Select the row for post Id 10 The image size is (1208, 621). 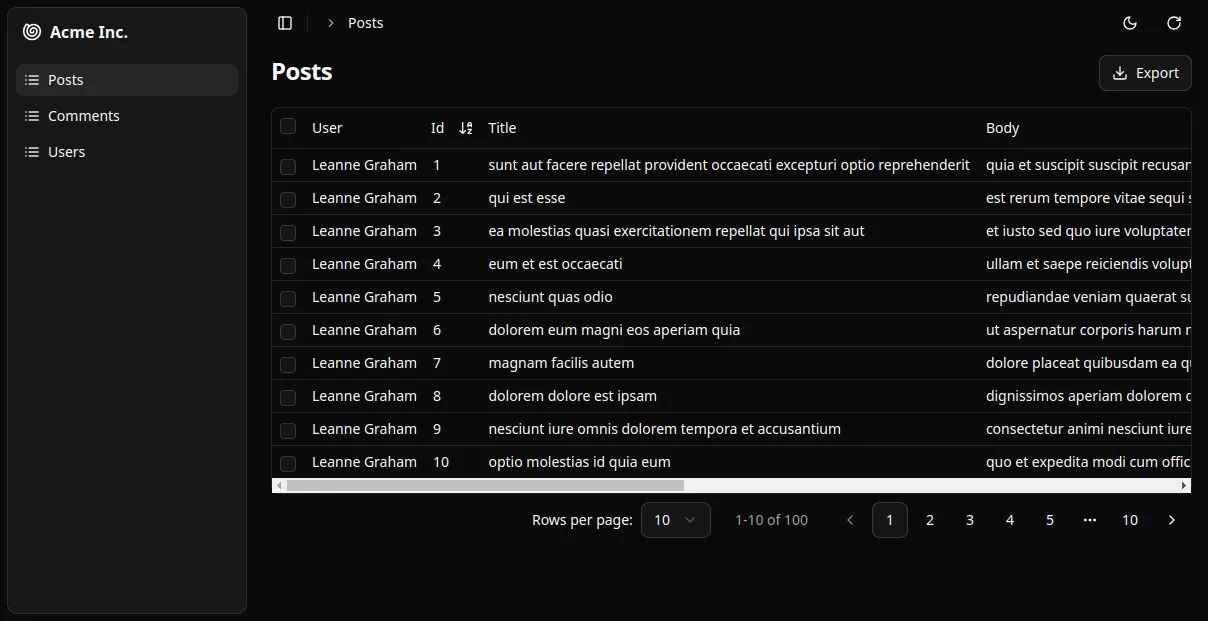pos(288,463)
